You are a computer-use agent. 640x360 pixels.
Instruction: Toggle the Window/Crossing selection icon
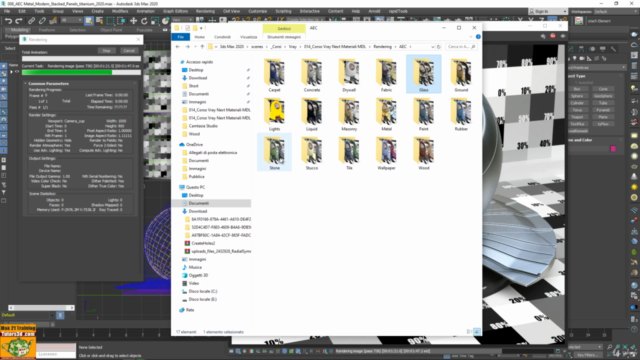tap(121, 20)
